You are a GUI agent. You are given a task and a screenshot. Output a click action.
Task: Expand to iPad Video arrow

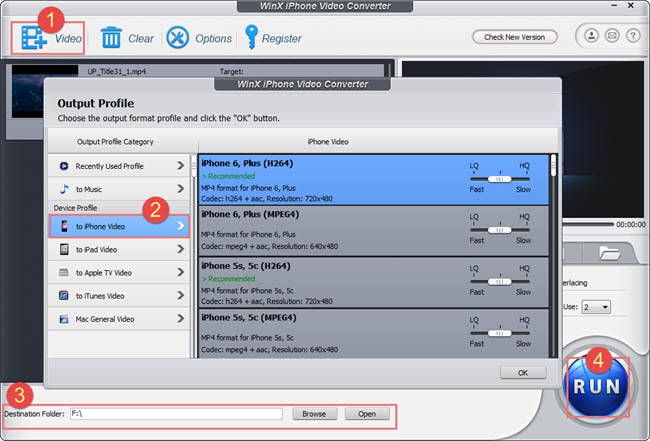[x=180, y=249]
